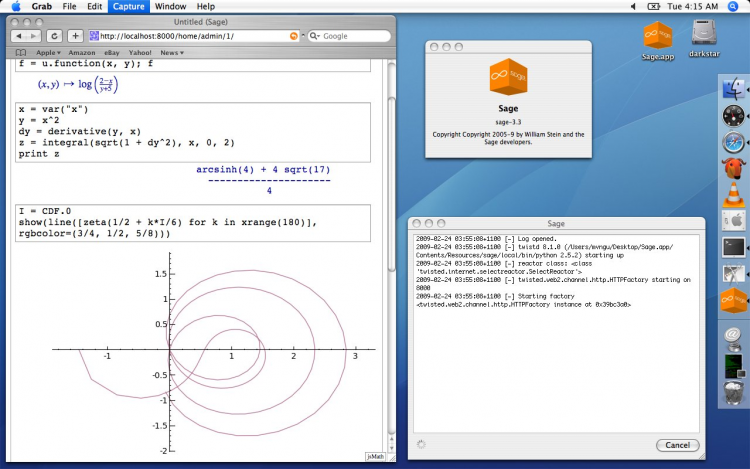The image size is (750, 469).
Task: Launch Safari from the Dock compass icon
Action: click(733, 142)
